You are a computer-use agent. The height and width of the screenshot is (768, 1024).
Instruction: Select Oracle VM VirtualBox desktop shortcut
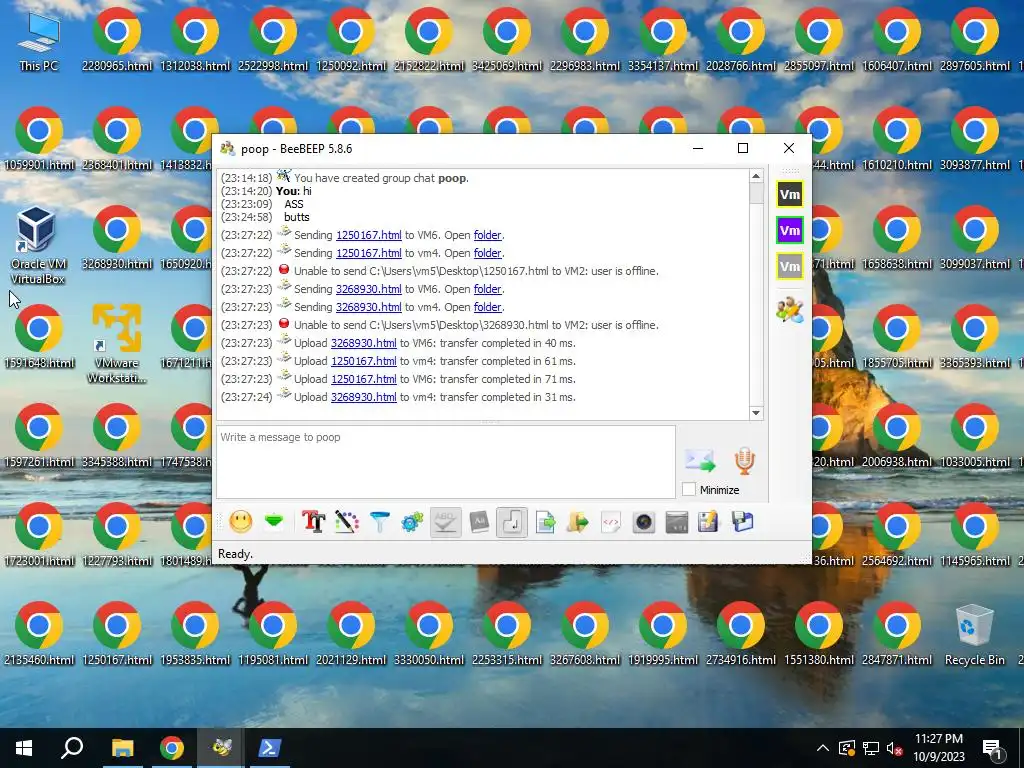point(38,246)
